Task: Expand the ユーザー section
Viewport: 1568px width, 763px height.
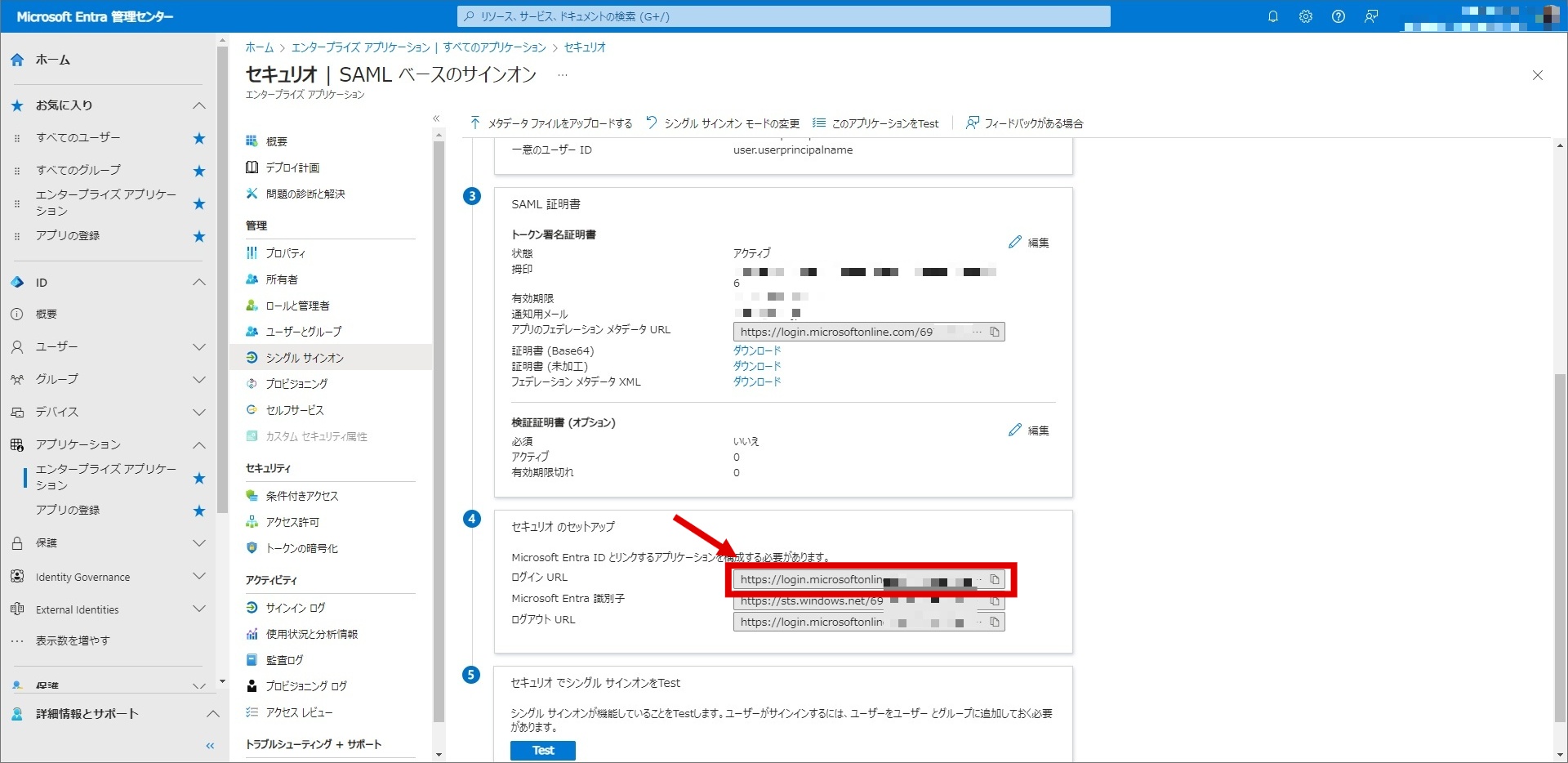Action: pos(198,347)
